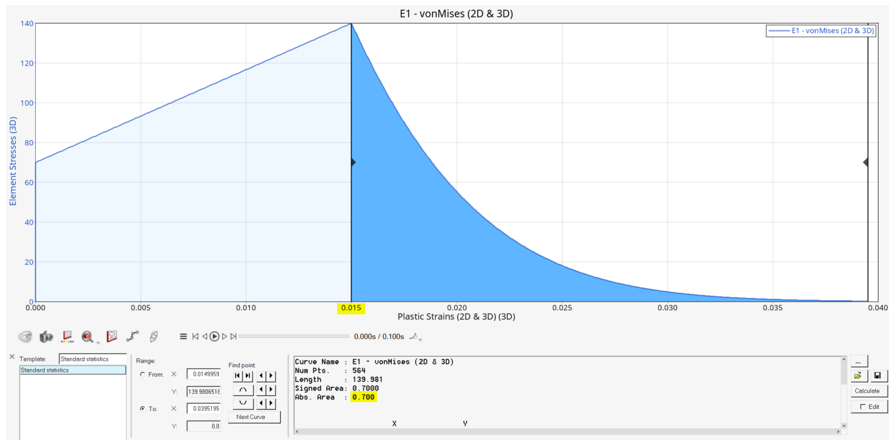Click the Element Stresses (3D) axis label

(x=13, y=162)
